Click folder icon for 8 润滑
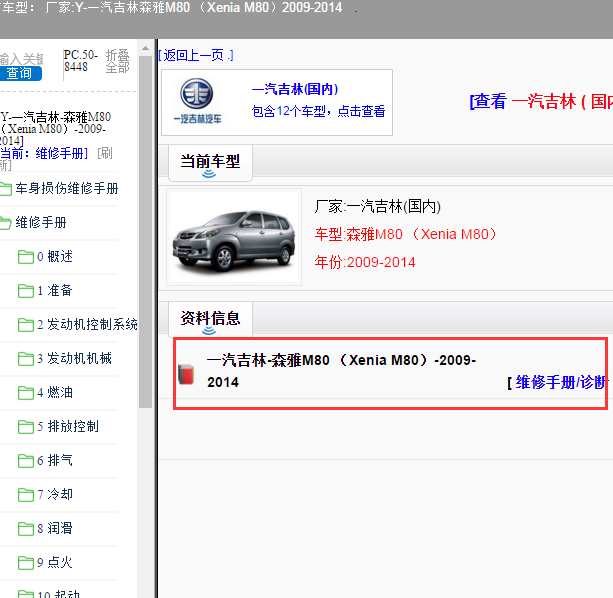This screenshot has width=613, height=598. pyautogui.click(x=26, y=529)
